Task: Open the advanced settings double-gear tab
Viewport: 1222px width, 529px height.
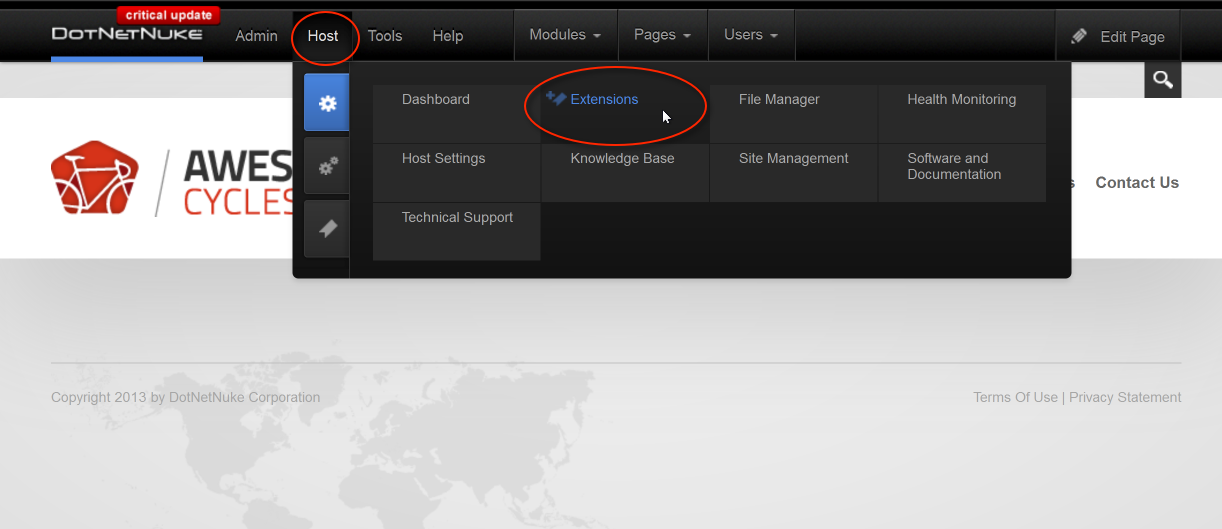Action: [327, 166]
